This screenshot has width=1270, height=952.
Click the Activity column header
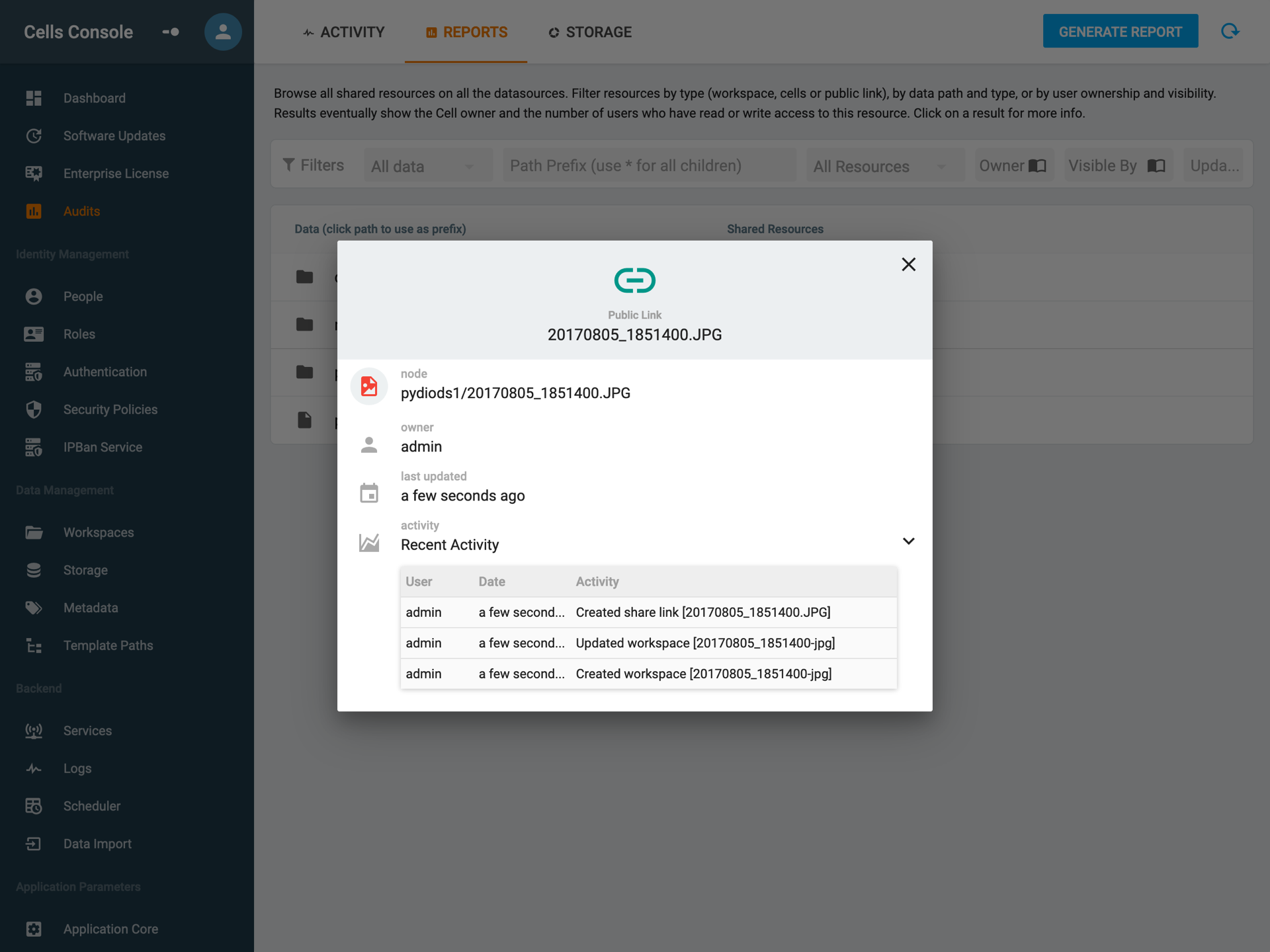(x=597, y=581)
